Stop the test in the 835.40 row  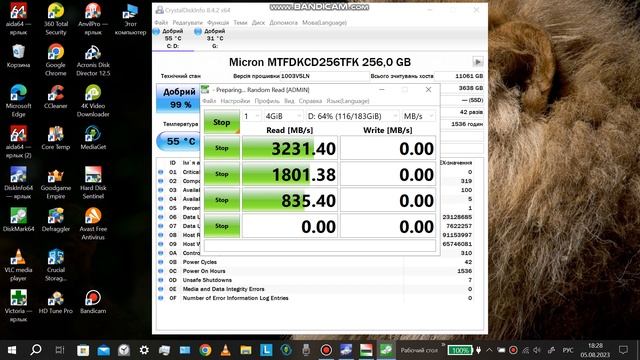pyautogui.click(x=222, y=200)
